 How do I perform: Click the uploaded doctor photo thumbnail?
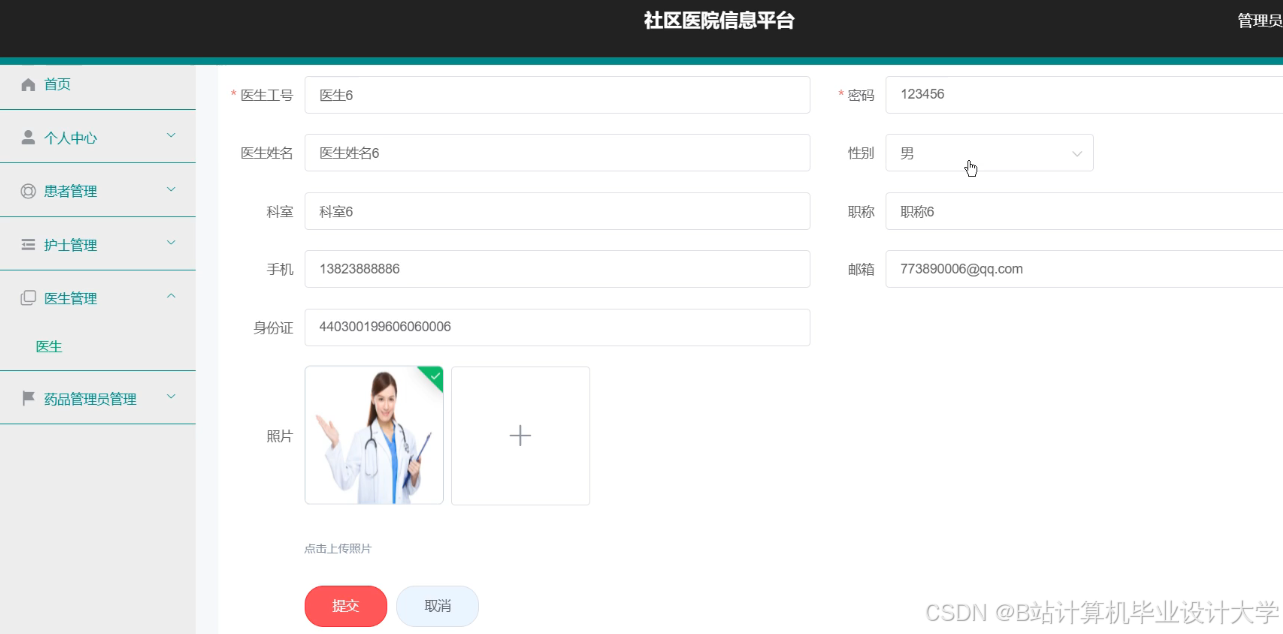tap(374, 435)
